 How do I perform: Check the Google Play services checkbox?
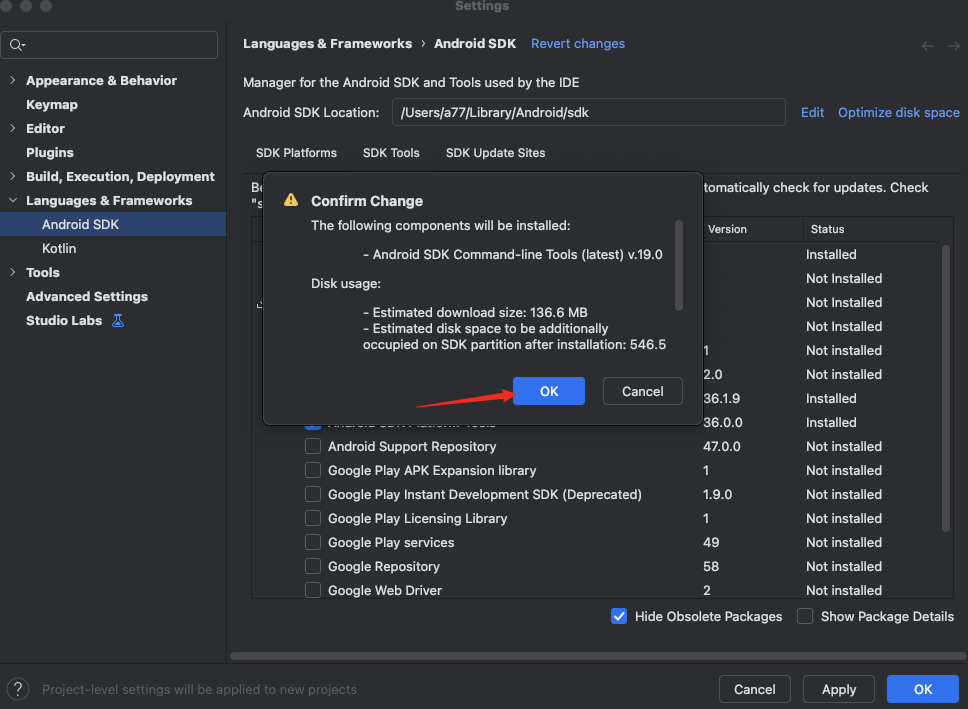click(313, 542)
